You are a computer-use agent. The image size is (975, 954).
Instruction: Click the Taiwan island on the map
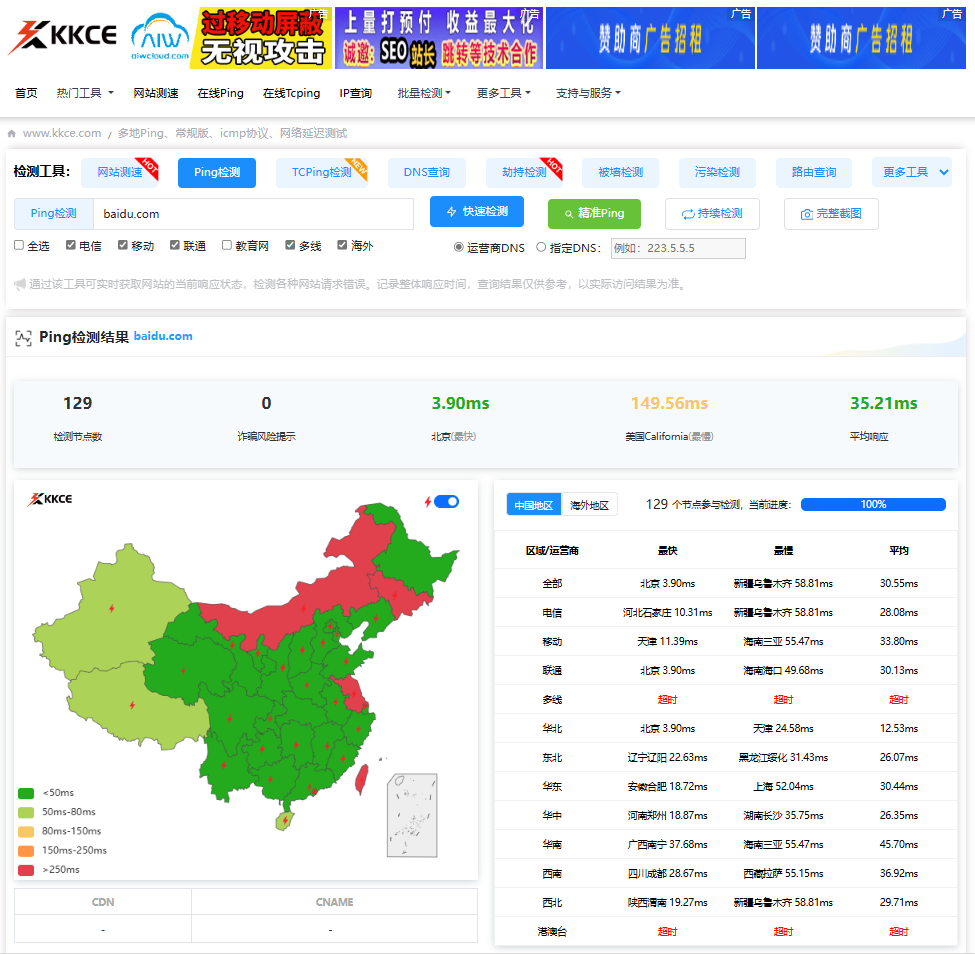pyautogui.click(x=361, y=779)
